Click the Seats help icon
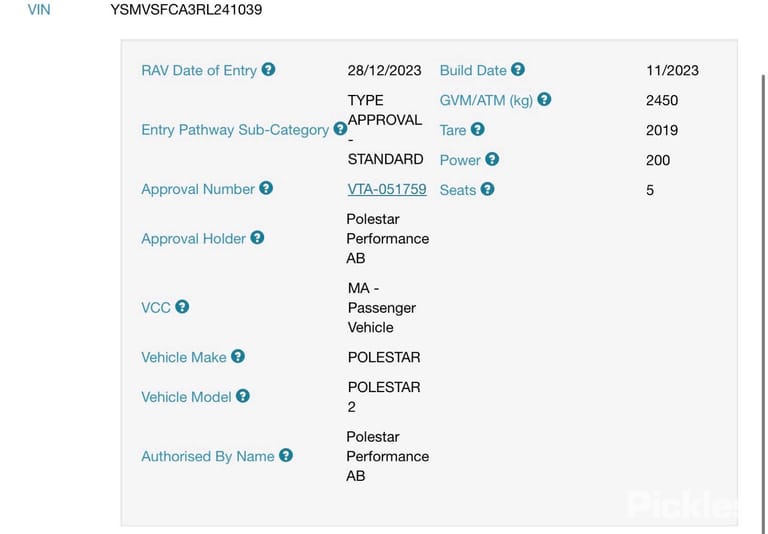768x534 pixels. click(x=487, y=189)
